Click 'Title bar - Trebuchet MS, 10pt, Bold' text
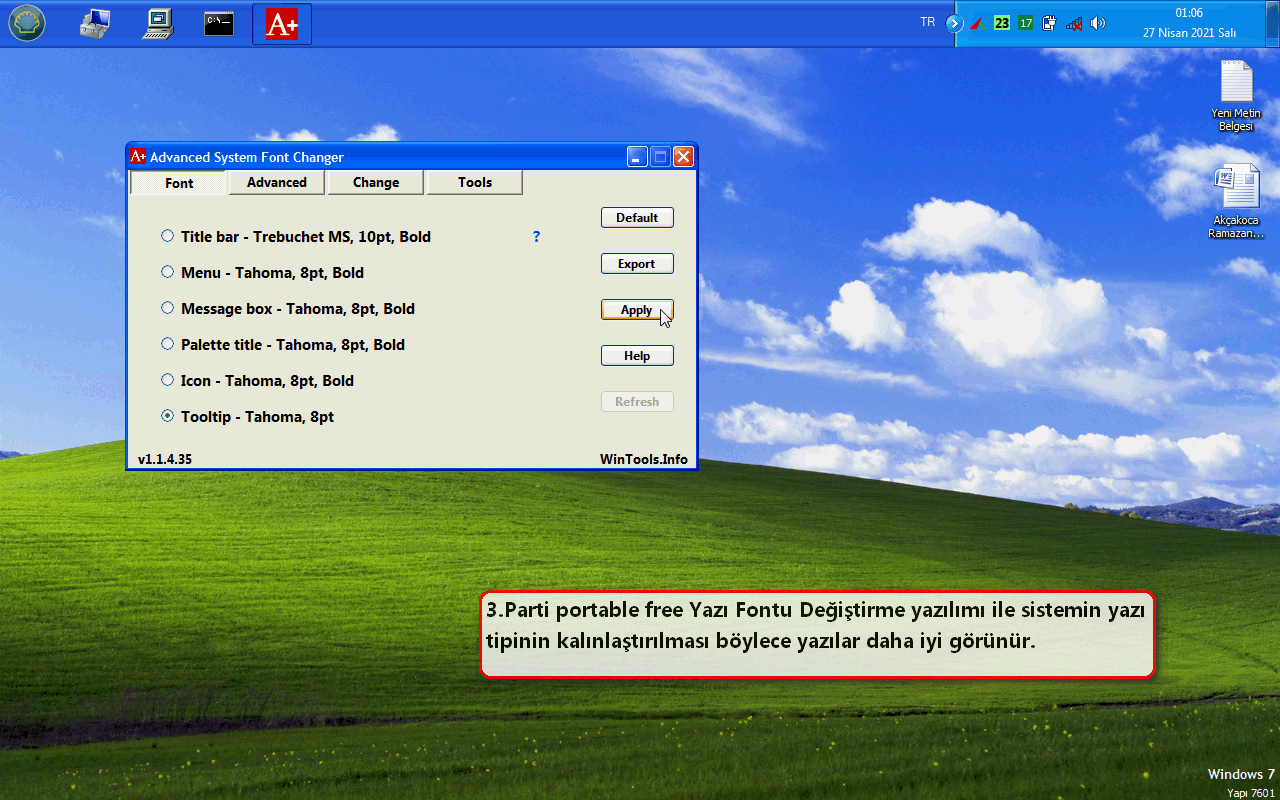 pyautogui.click(x=306, y=237)
